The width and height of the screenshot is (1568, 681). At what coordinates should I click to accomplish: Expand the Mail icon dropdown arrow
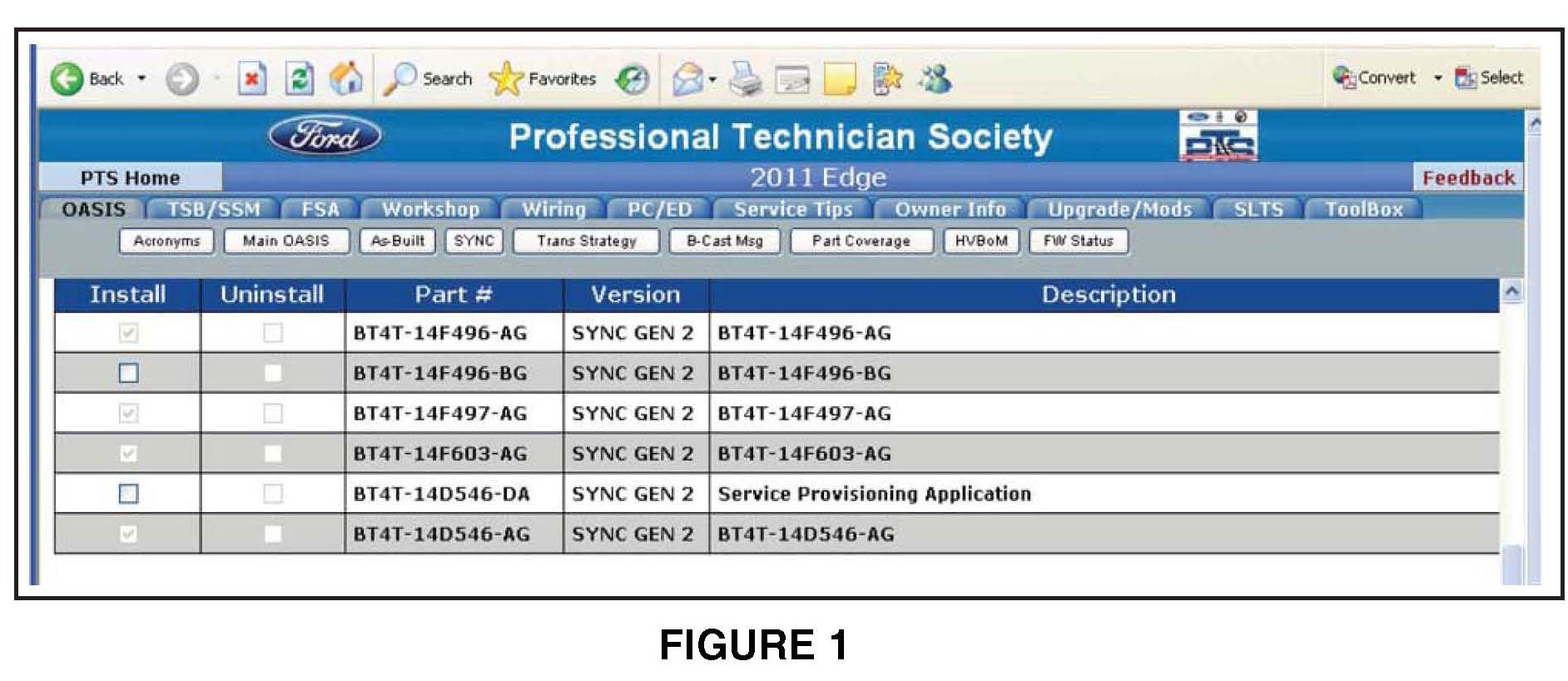coord(712,80)
